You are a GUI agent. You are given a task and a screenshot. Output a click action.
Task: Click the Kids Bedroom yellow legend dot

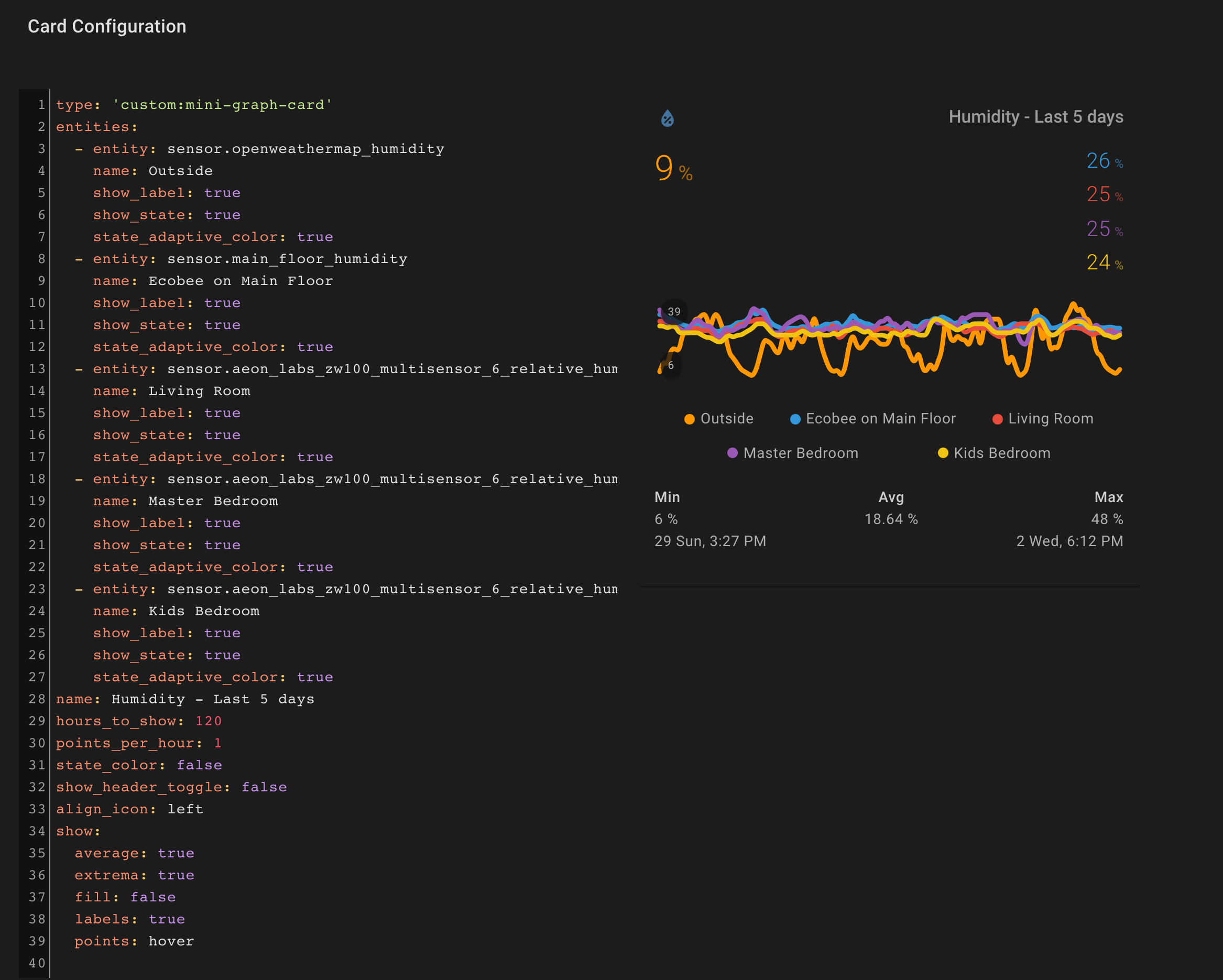pos(943,453)
